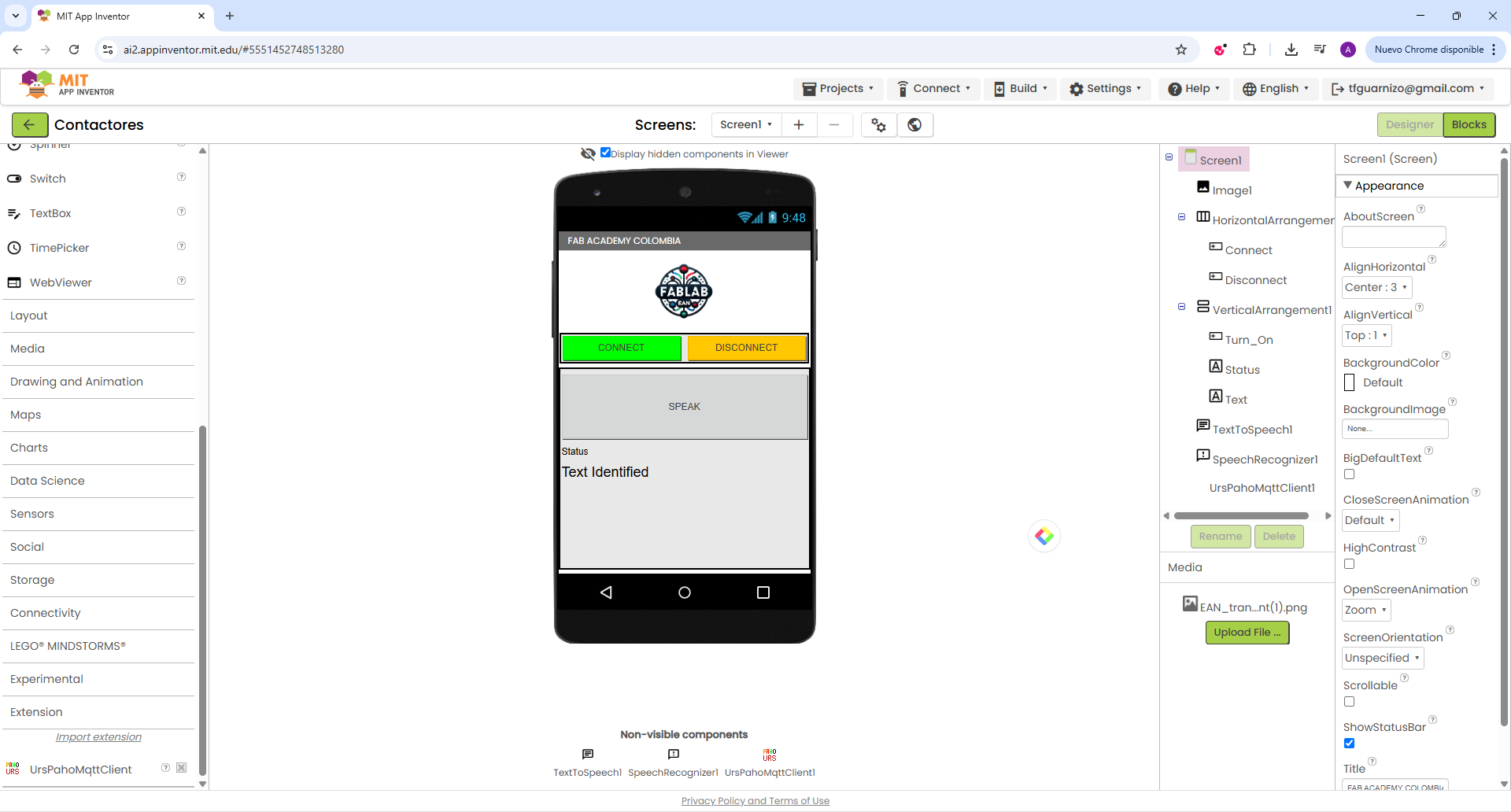Click the orange DISCONNECT button in viewer
The image size is (1511, 812).
pos(746,348)
